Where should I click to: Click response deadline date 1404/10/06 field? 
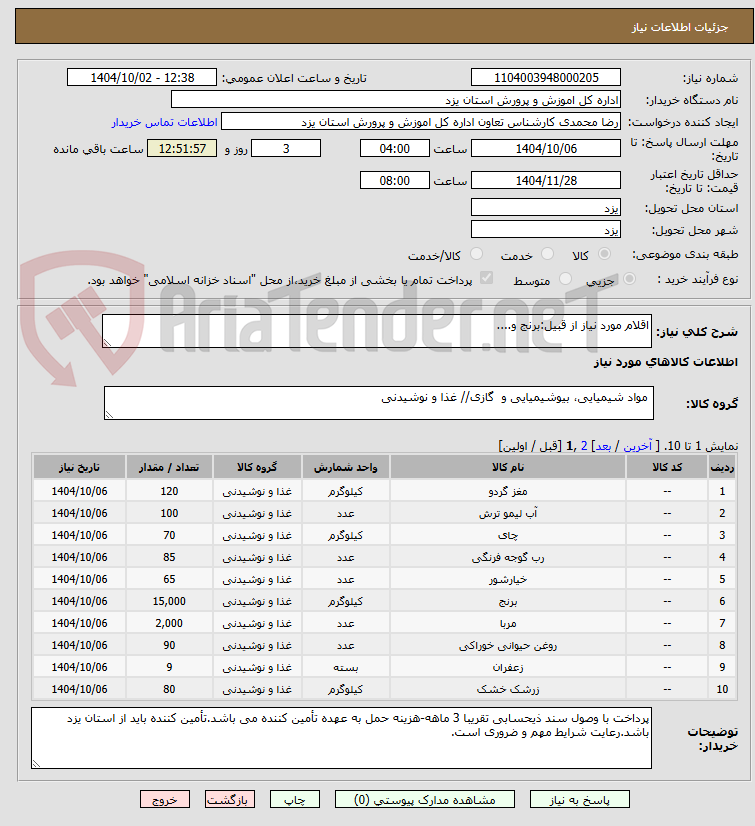pos(546,149)
